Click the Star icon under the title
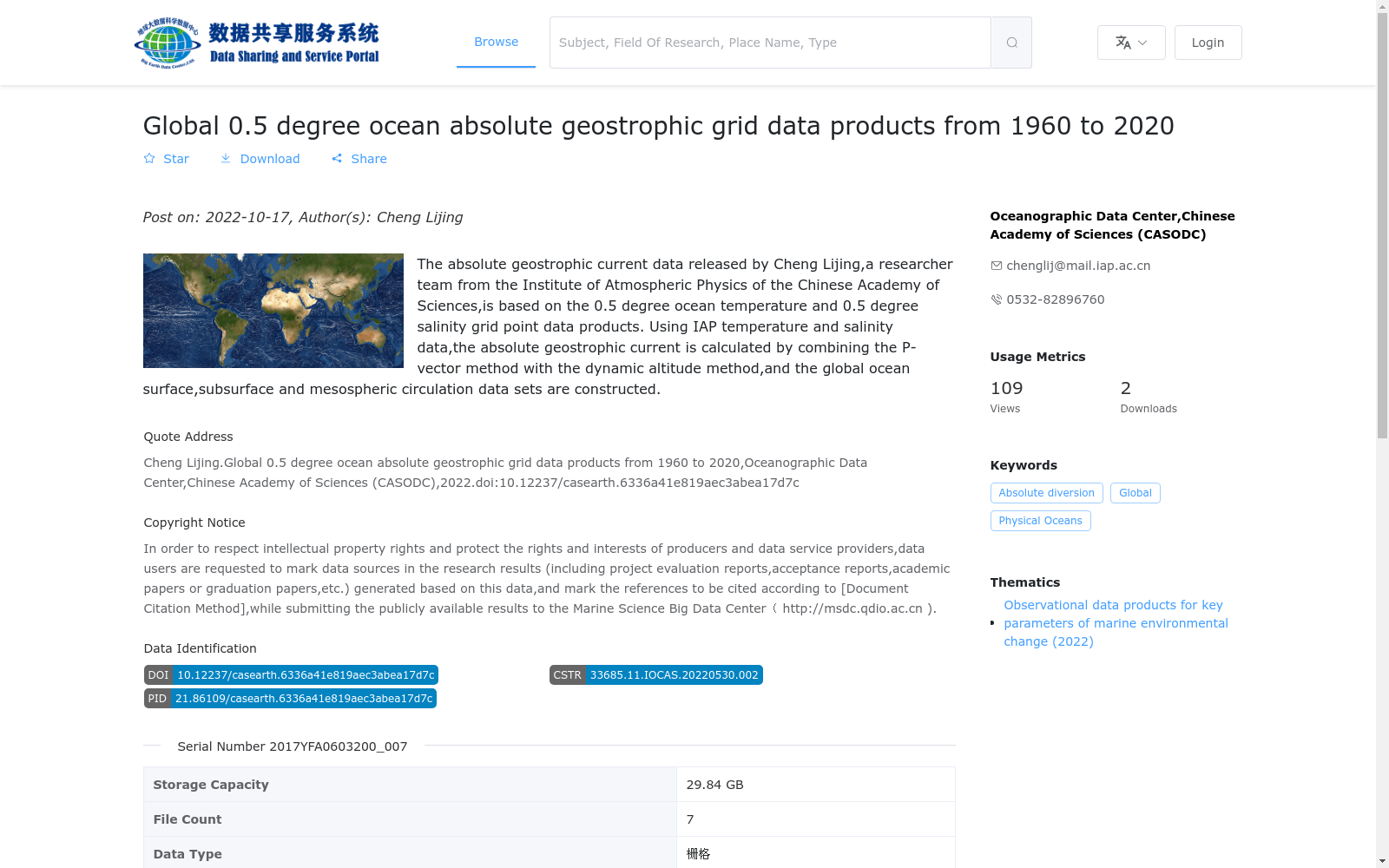The width and height of the screenshot is (1389, 868). click(x=149, y=159)
